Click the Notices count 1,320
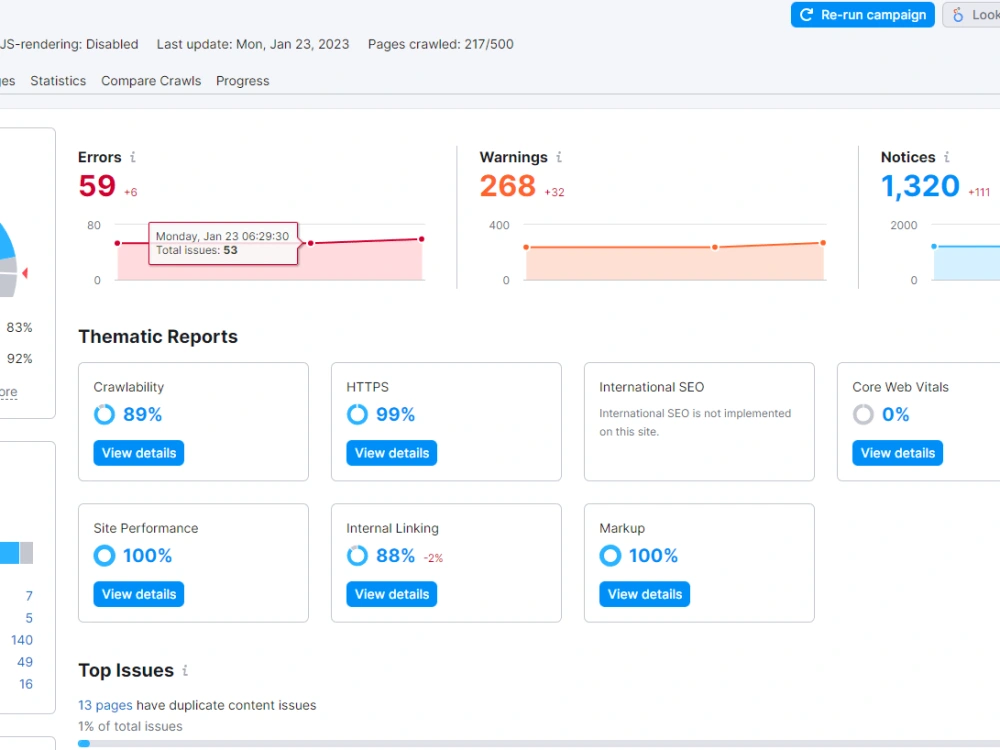Image resolution: width=1000 pixels, height=750 pixels. [x=920, y=186]
